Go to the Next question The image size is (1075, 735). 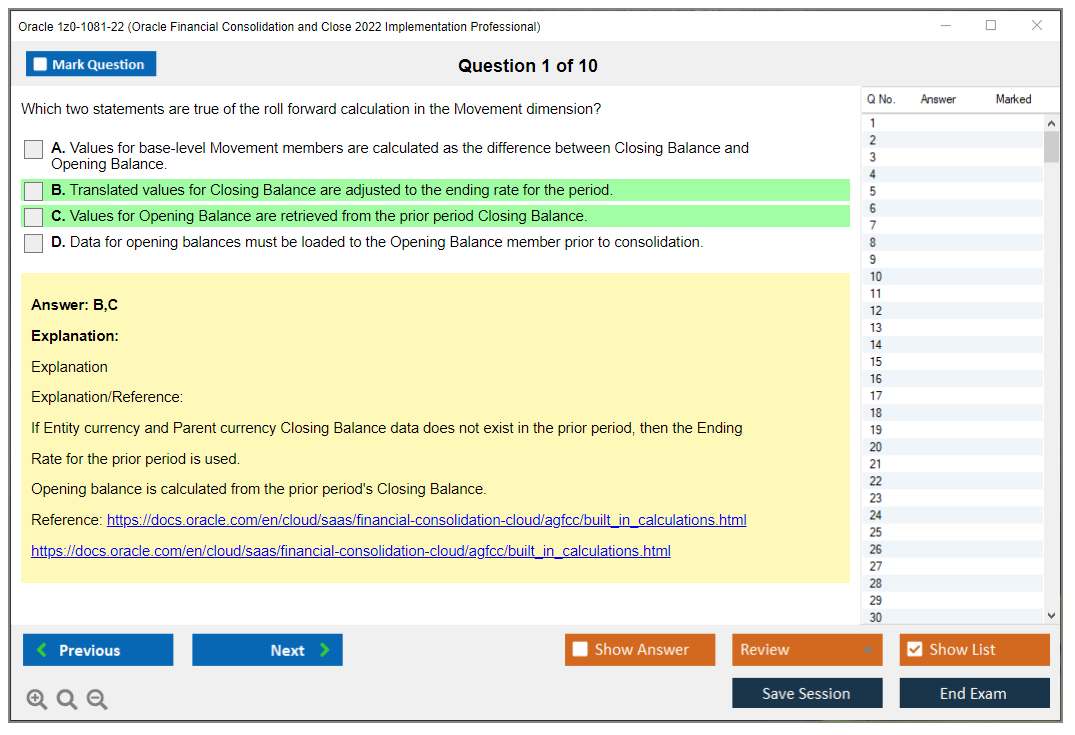(267, 650)
